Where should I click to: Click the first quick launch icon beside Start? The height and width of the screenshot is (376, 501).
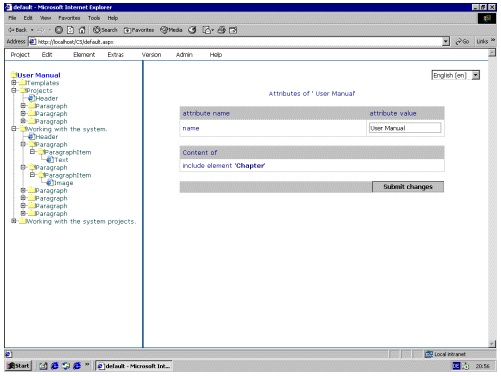click(43, 366)
